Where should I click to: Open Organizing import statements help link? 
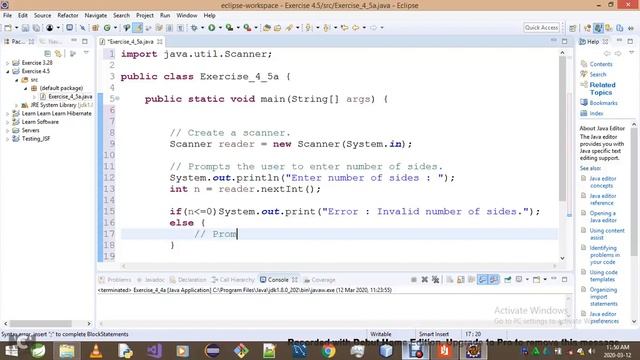pyautogui.click(x=603, y=297)
